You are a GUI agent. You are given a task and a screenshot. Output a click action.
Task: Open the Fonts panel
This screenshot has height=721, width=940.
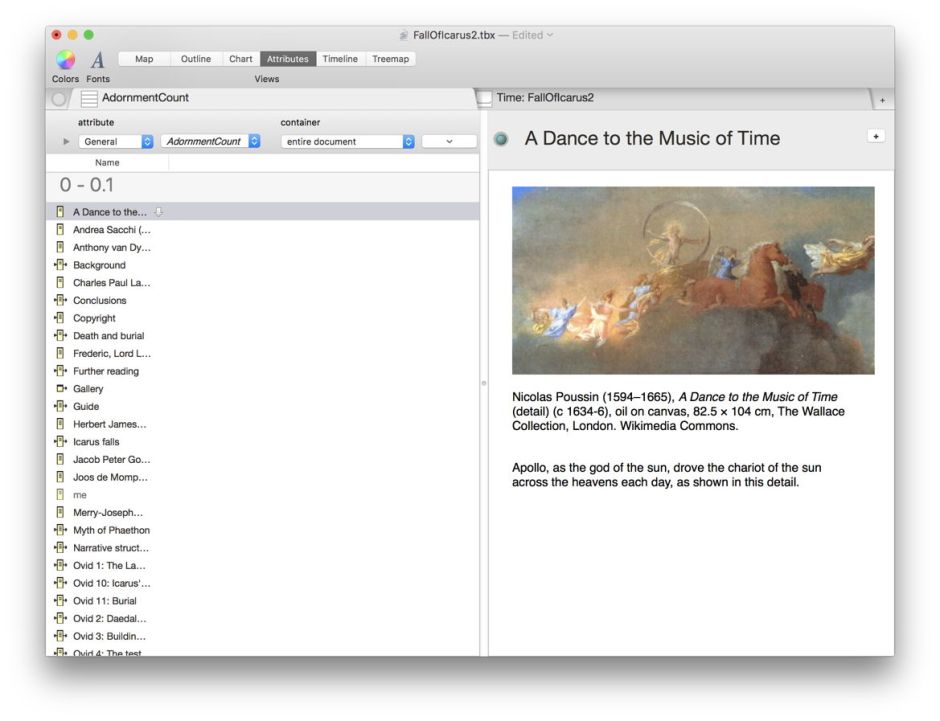click(98, 60)
